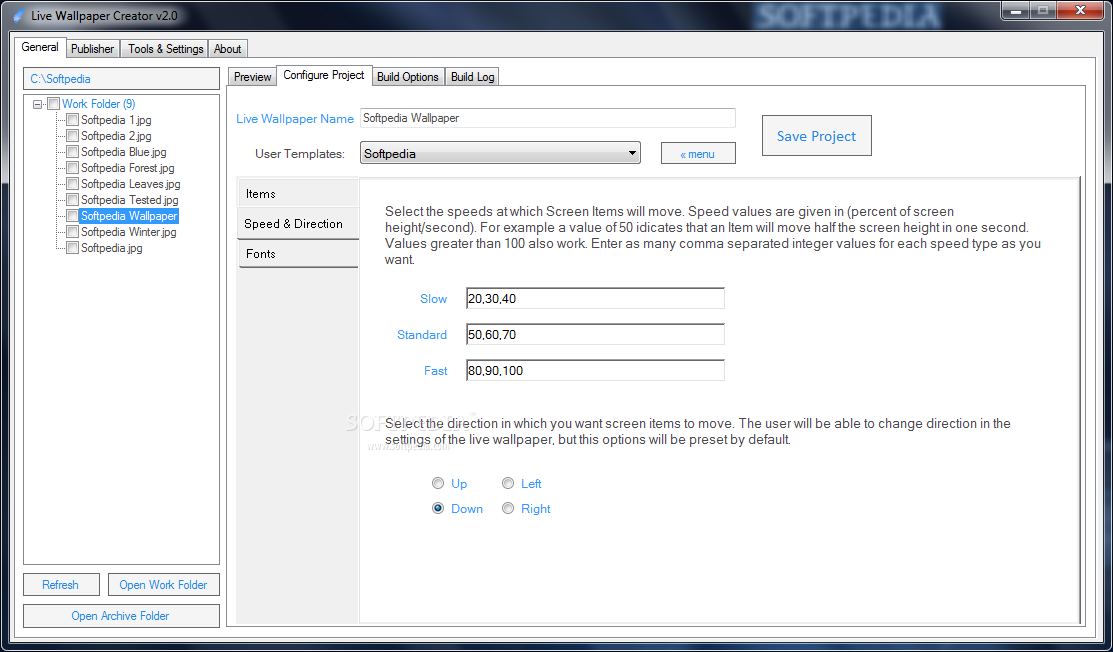The width and height of the screenshot is (1113, 652).
Task: Select the Right direction radio button
Action: click(x=508, y=509)
